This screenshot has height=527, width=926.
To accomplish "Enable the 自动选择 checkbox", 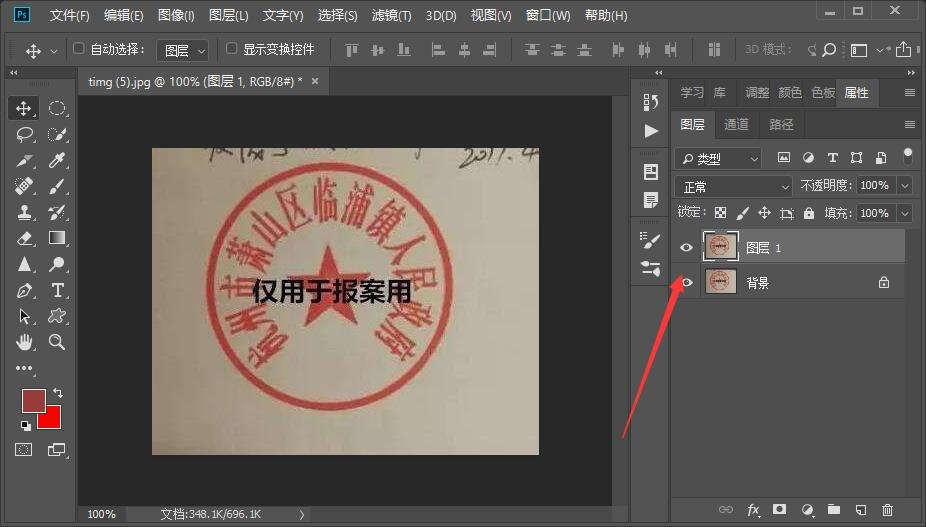I will (78, 48).
